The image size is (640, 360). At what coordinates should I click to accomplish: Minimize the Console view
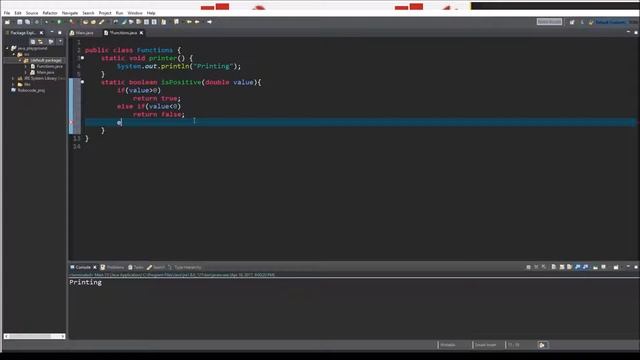click(x=628, y=266)
